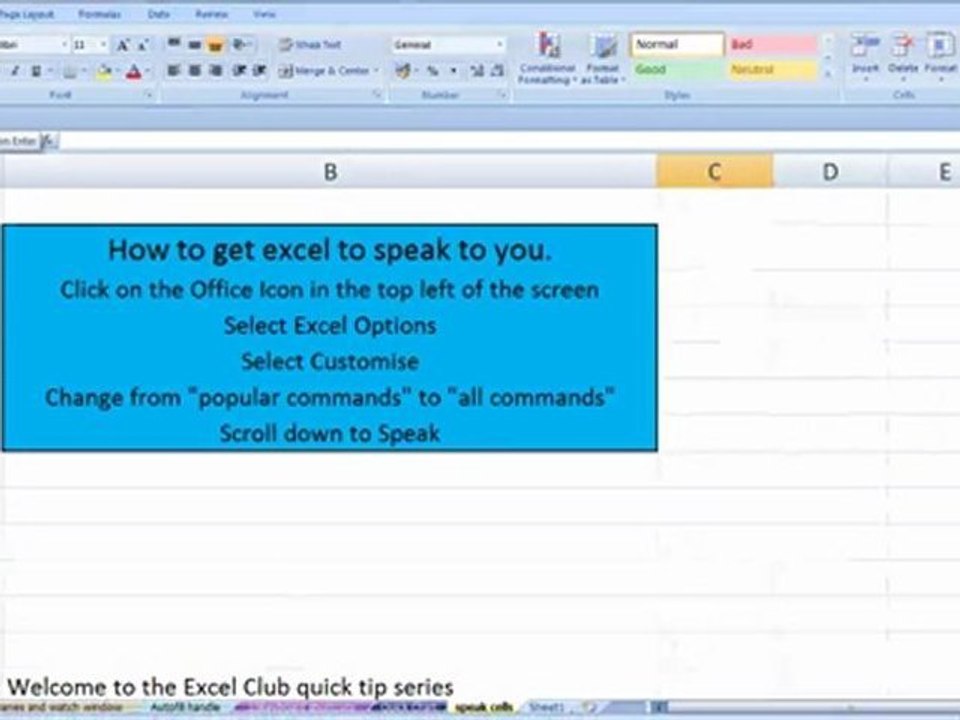Toggle the highlighted Bottom Align icon
Screen dimensions: 960x720
point(216,44)
